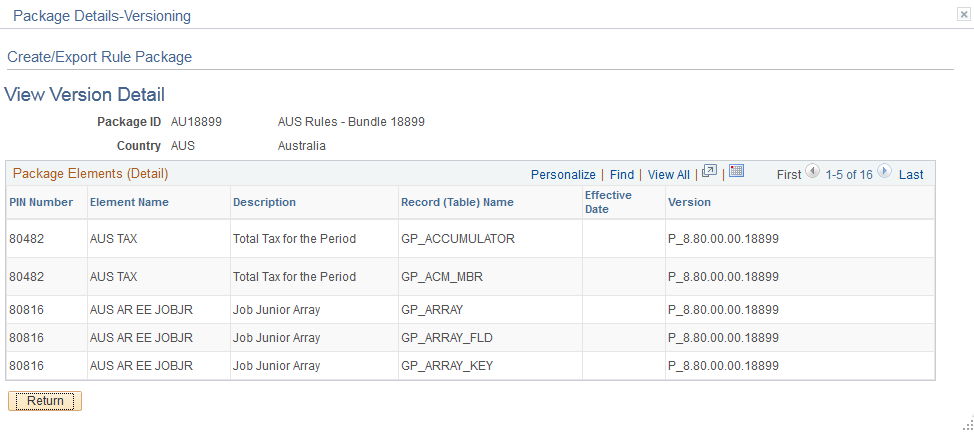Click AUS AR EE JOBJR in GP_ARRAY row

[142, 309]
